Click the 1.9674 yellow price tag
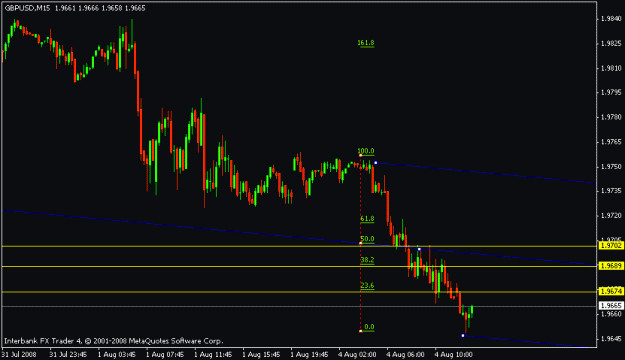This screenshot has height=360, width=625. (x=611, y=291)
